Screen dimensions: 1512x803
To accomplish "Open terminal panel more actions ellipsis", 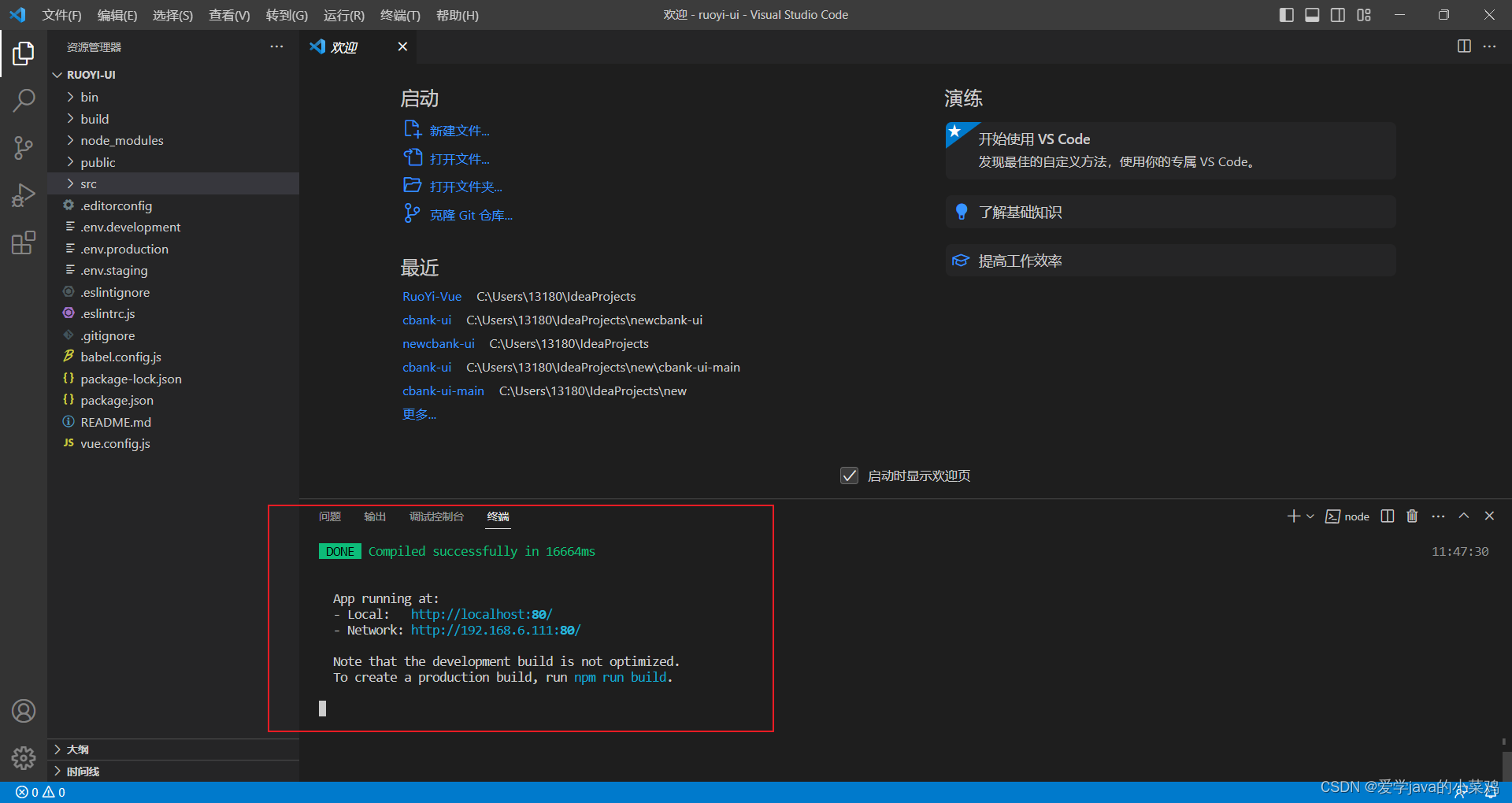I will coord(1438,516).
